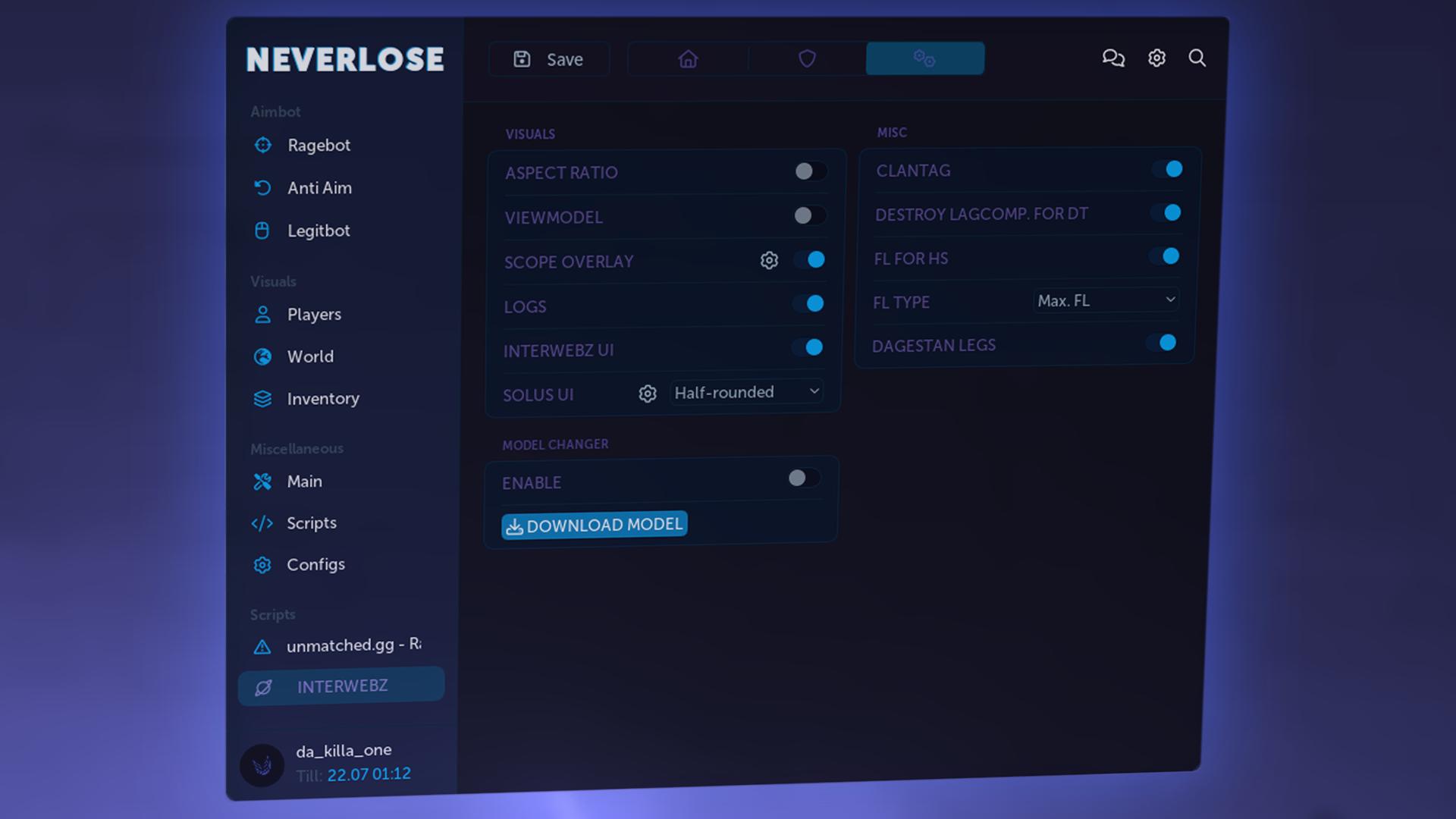Screen dimensions: 1456x819
Task: Expand the Solus UI Half-rounded dropdown
Action: pos(745,392)
